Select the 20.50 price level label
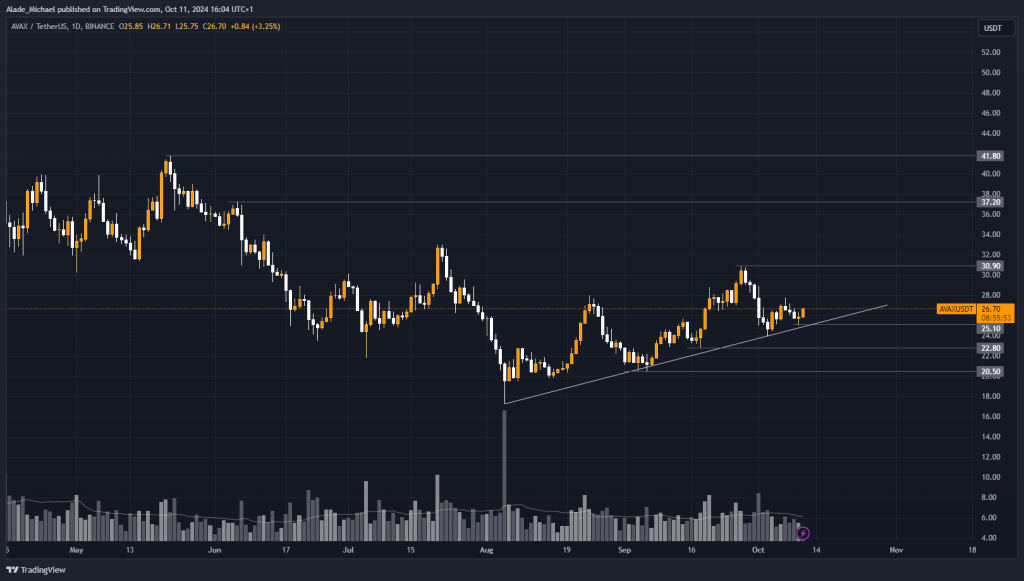The image size is (1024, 581). click(991, 371)
